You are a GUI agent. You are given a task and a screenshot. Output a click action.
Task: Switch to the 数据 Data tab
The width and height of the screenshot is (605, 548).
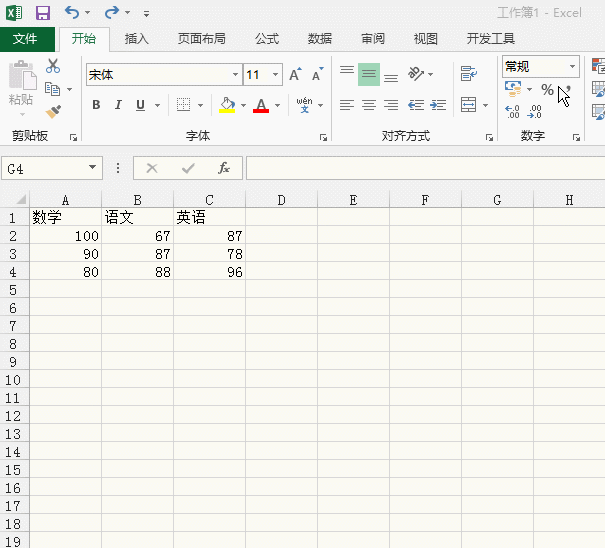[319, 39]
